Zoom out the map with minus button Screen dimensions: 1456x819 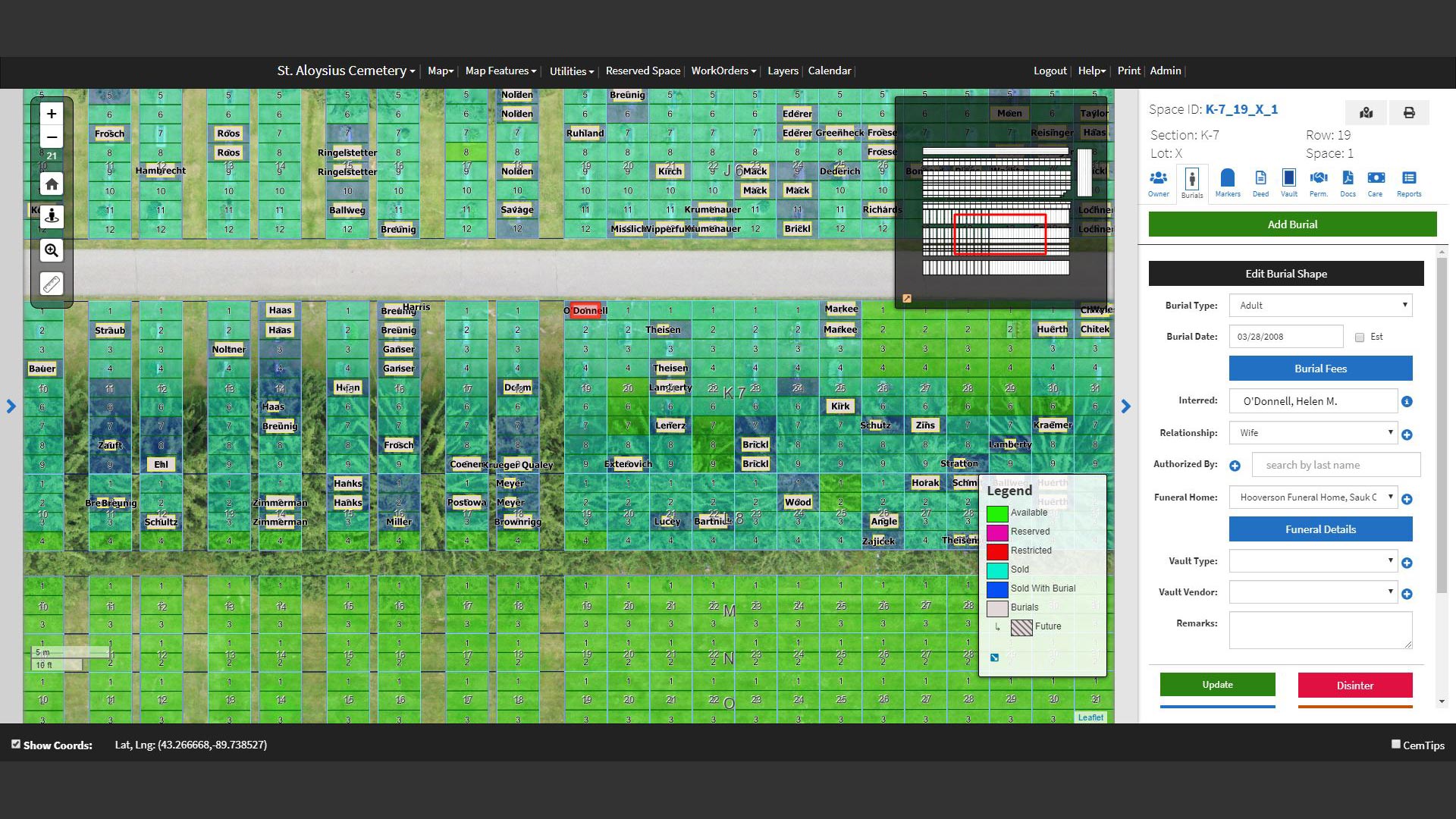[x=52, y=137]
